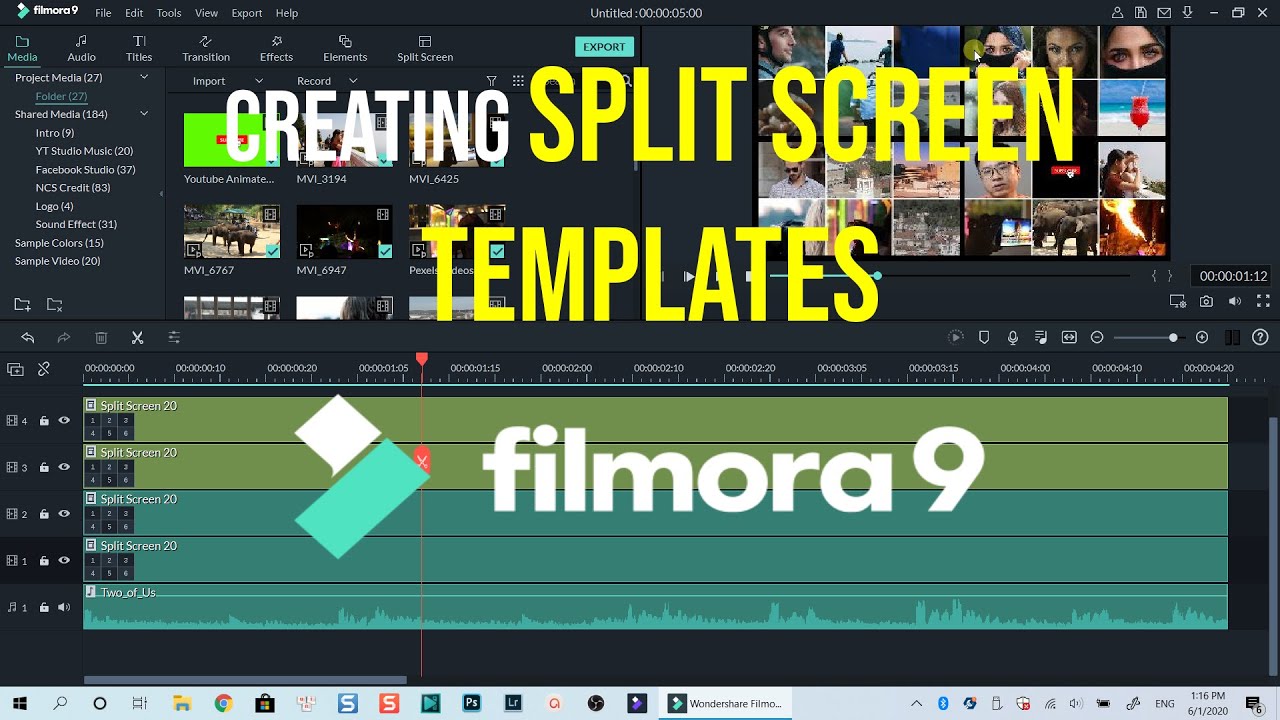This screenshot has width=1280, height=720.
Task: Click the EXPORT button
Action: coord(604,47)
